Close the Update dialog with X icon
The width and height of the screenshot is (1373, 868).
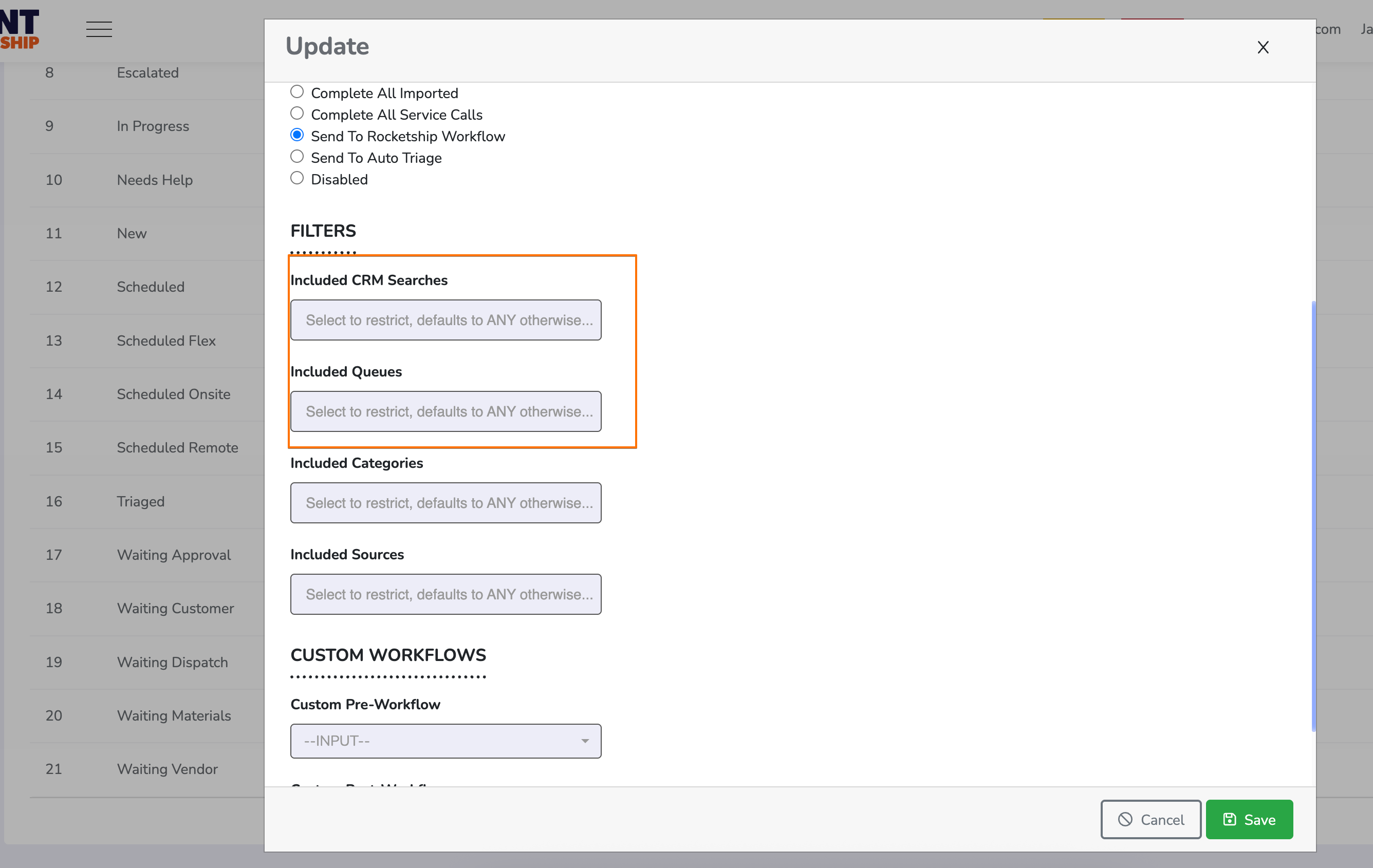point(1263,47)
